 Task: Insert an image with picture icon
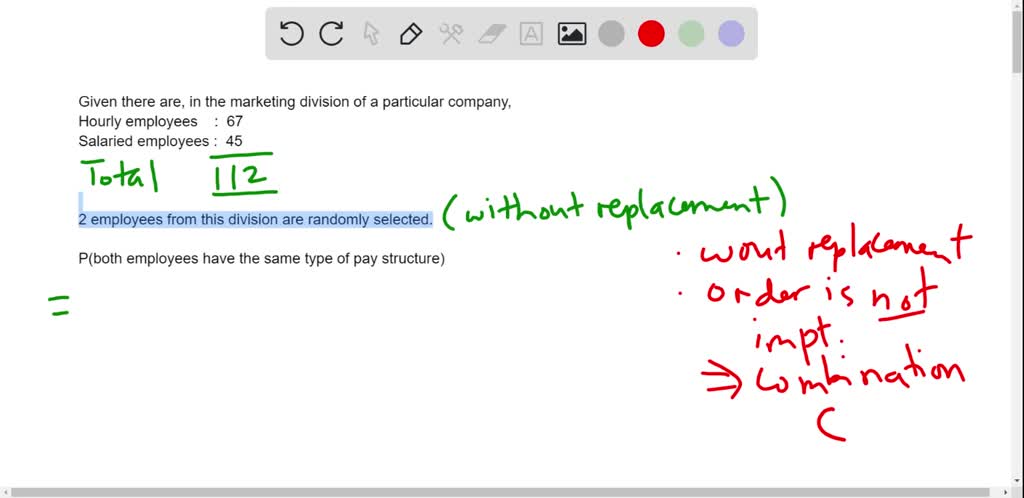[x=571, y=33]
